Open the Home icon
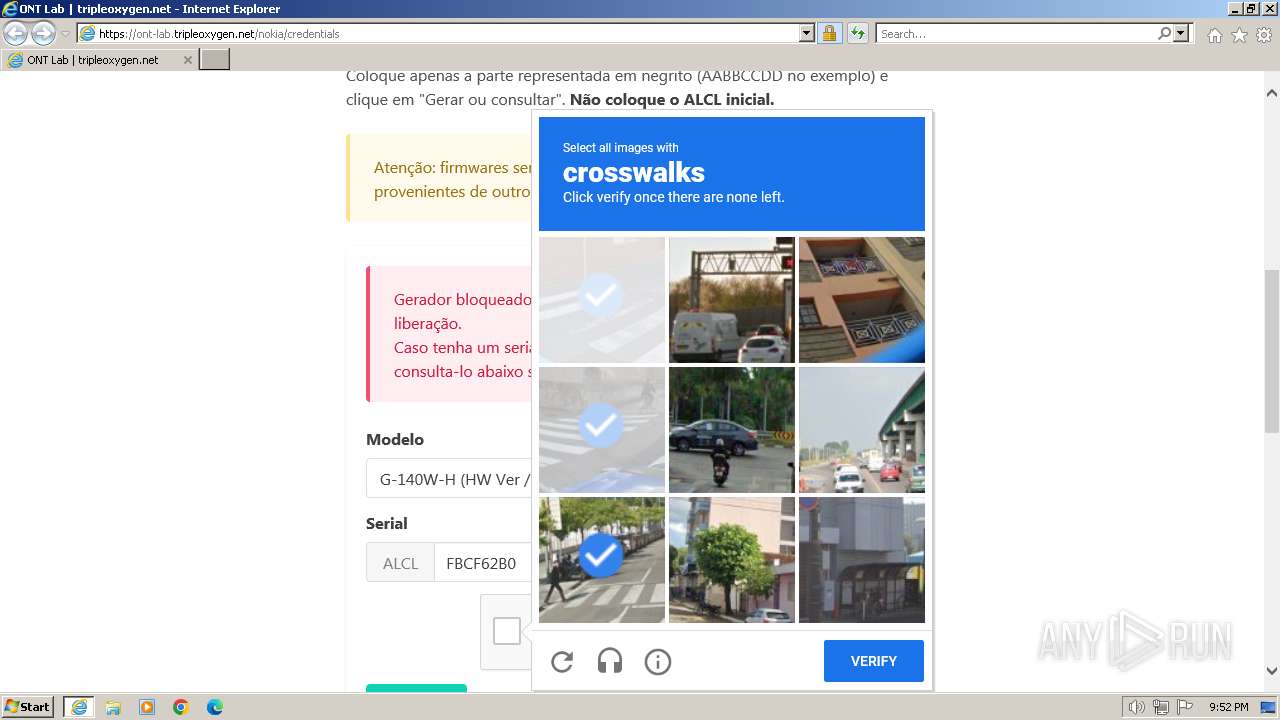Screen dimensions: 1280x720 1214,35
